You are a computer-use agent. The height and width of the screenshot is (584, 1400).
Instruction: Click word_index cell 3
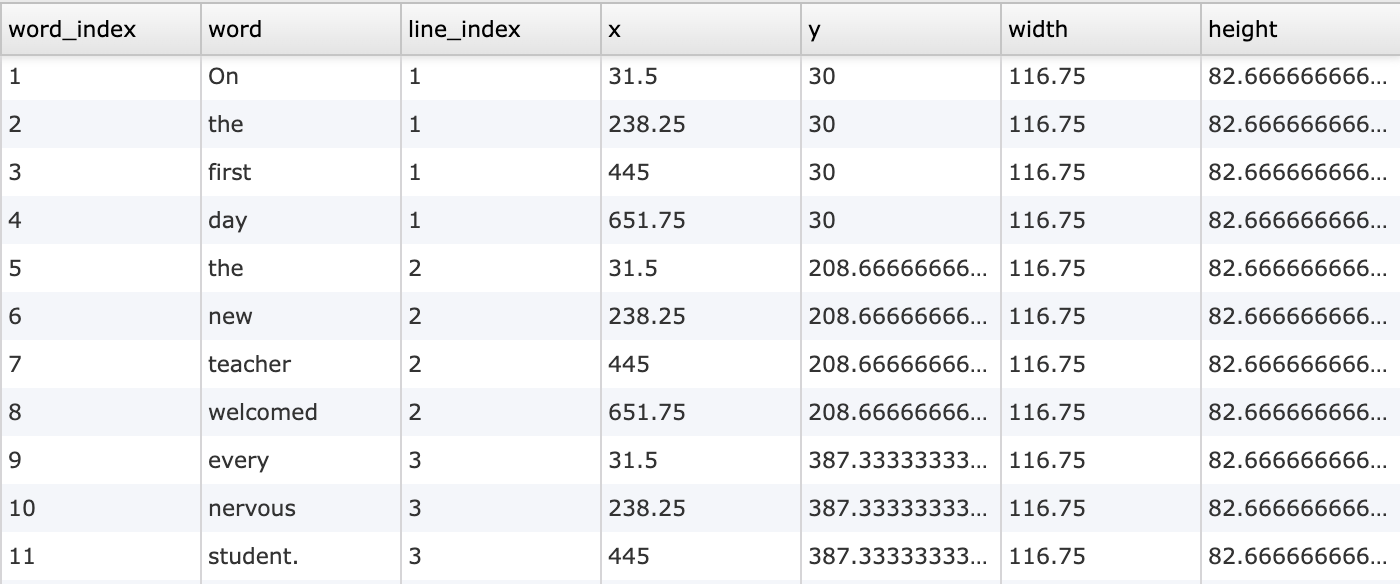pyautogui.click(x=100, y=172)
